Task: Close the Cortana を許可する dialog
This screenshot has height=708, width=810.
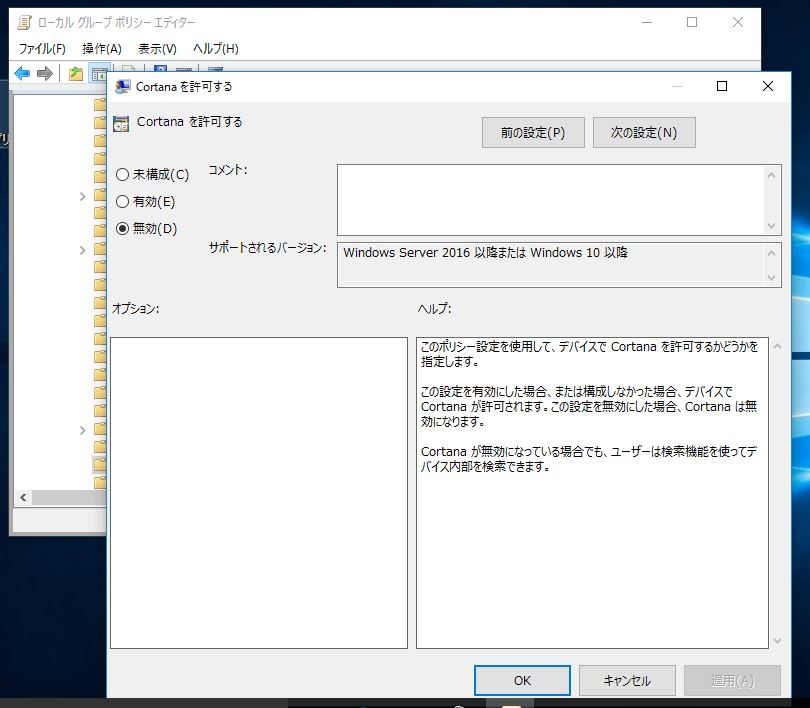Action: coord(768,86)
